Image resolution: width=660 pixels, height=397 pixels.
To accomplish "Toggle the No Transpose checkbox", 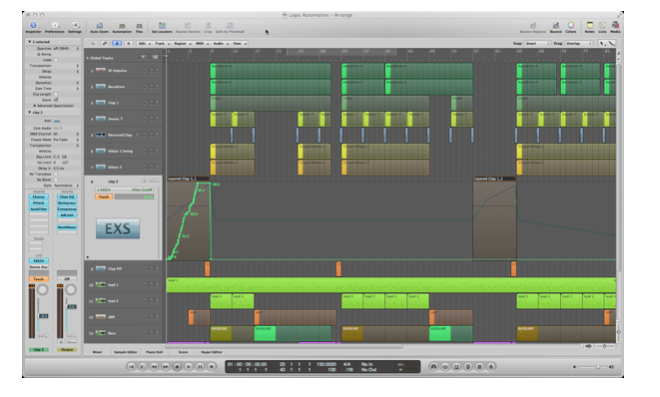I will point(56,174).
